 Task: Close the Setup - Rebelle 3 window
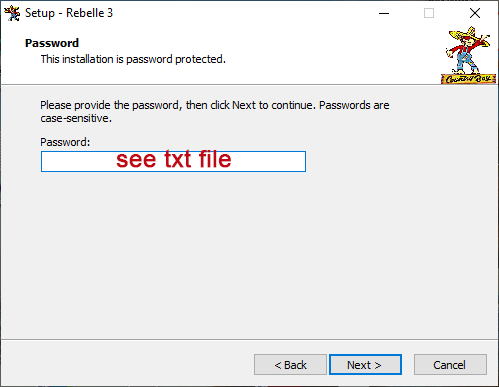[475, 13]
